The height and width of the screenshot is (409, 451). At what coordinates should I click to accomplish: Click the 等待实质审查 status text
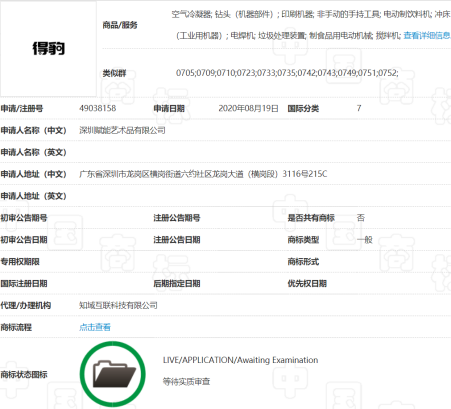click(186, 381)
